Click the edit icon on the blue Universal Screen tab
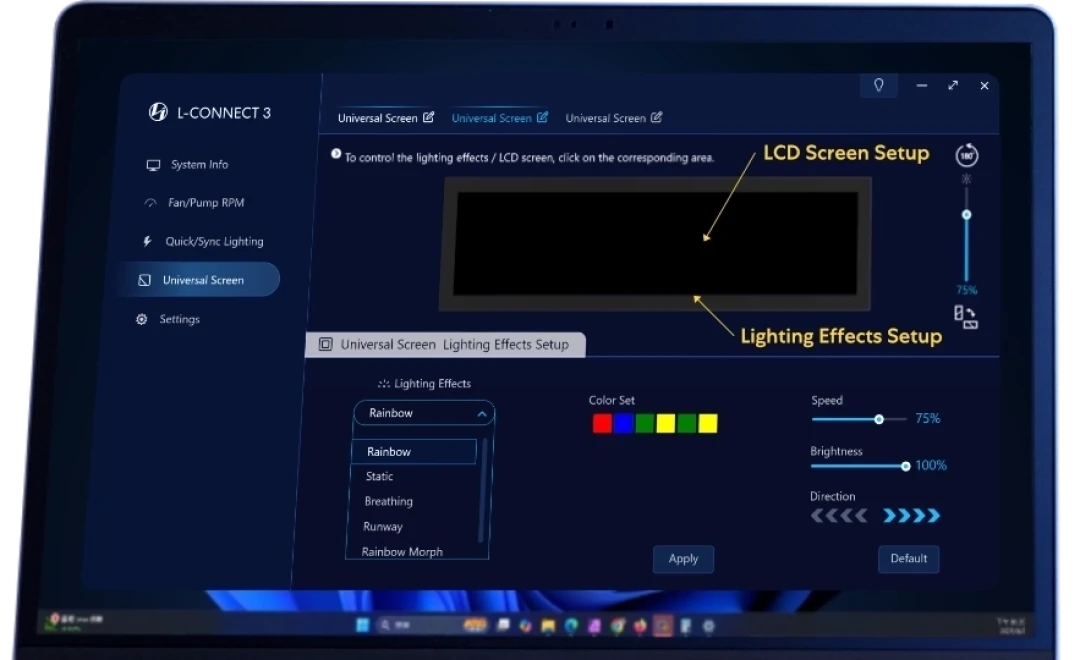1080x660 pixels. (x=542, y=117)
